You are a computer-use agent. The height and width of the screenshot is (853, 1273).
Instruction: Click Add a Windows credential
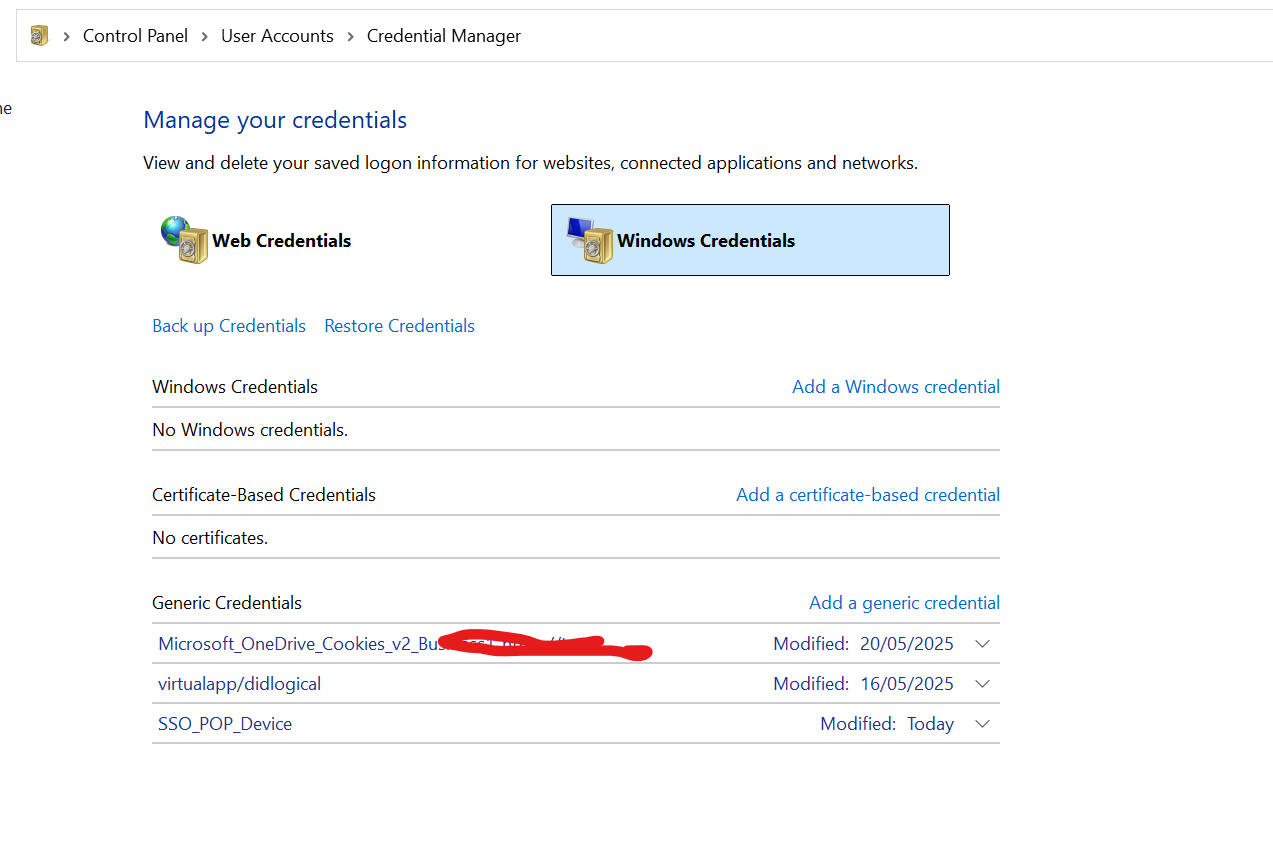point(895,386)
